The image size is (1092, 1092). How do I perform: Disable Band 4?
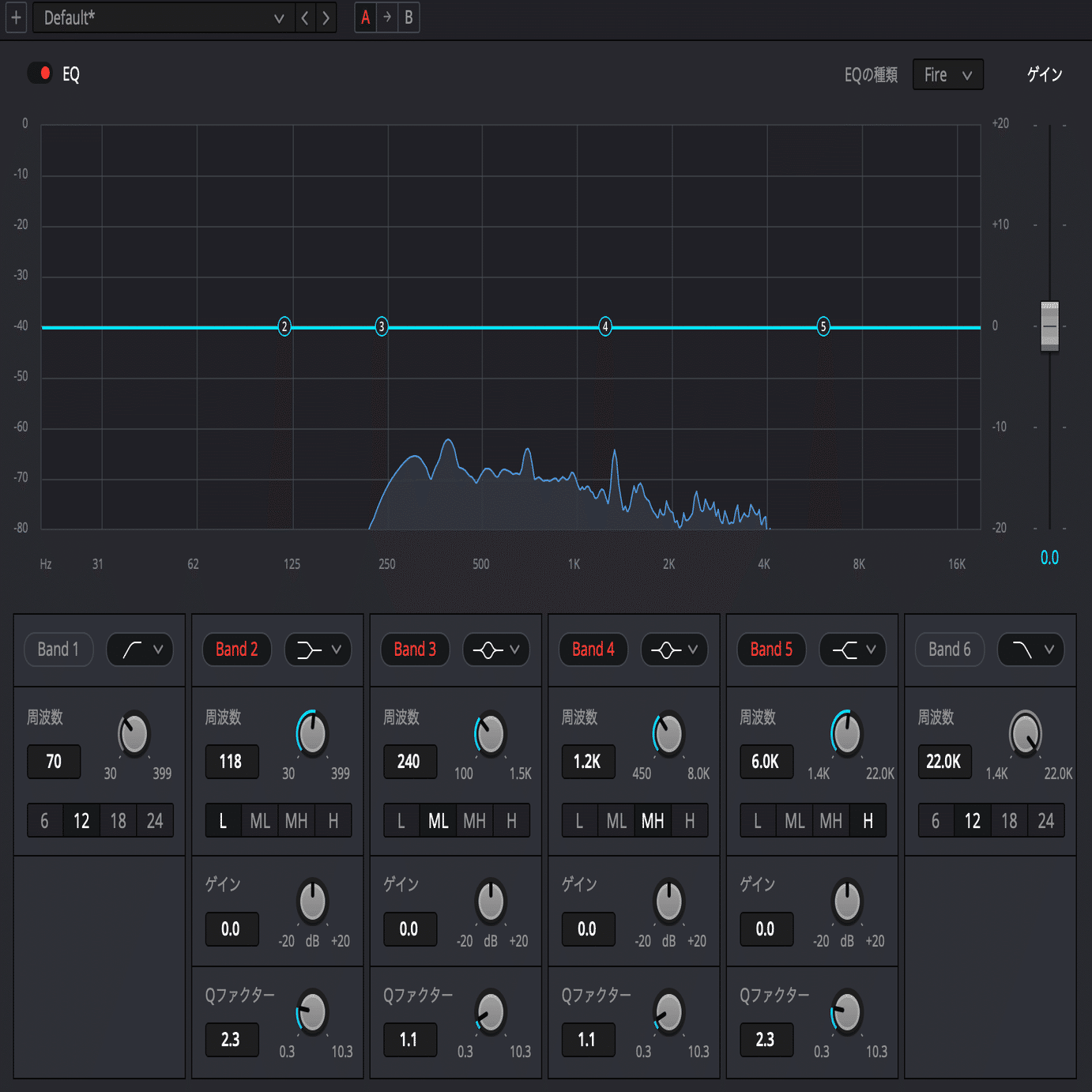click(593, 650)
